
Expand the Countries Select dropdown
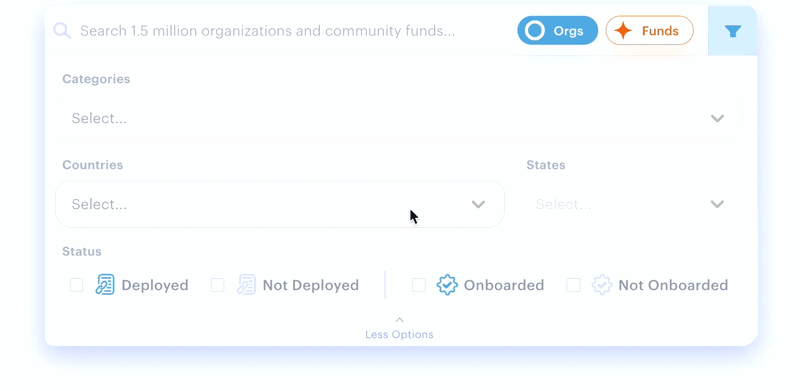click(280, 204)
